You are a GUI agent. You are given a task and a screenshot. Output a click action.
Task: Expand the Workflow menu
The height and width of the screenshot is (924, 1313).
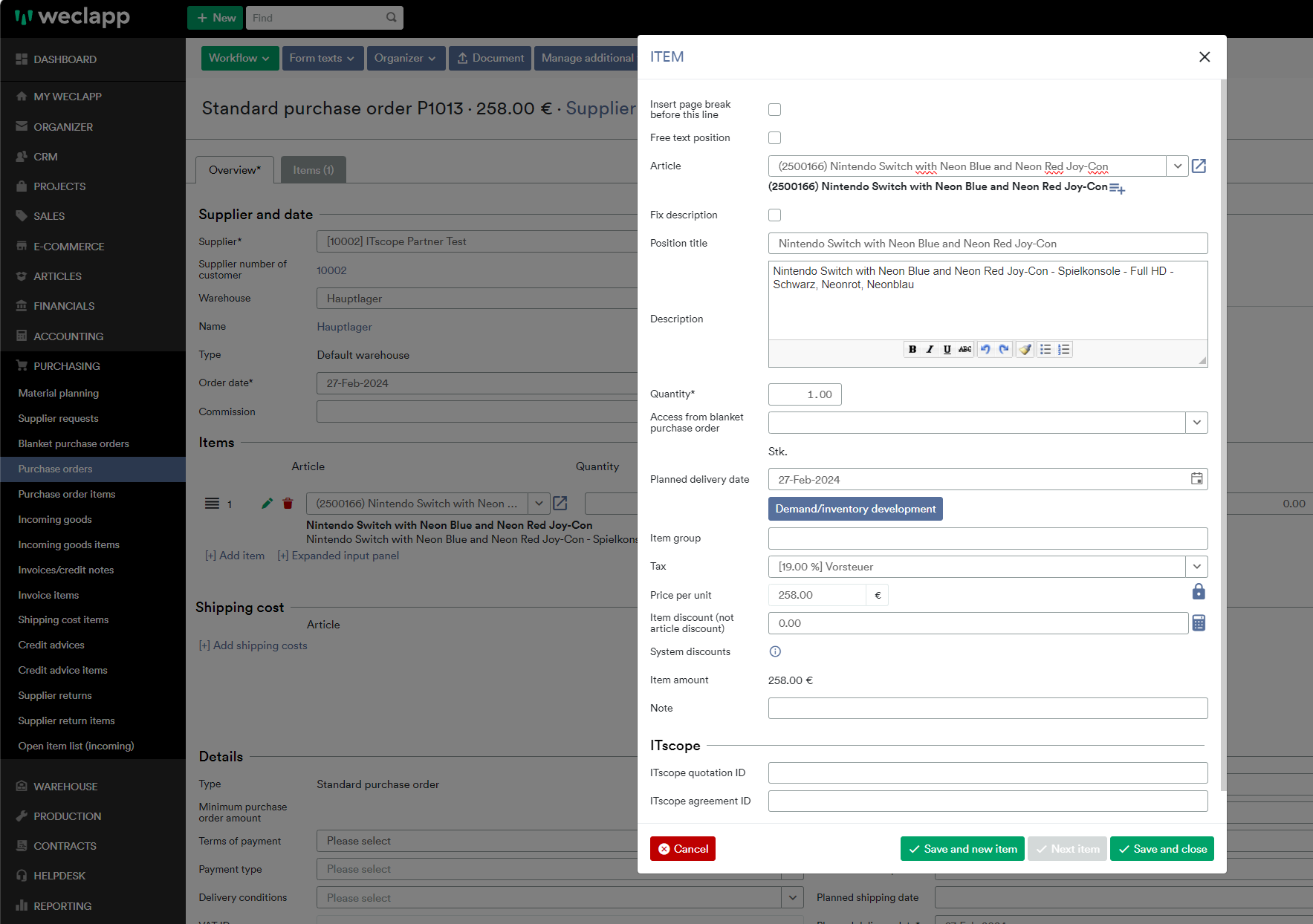click(x=240, y=58)
